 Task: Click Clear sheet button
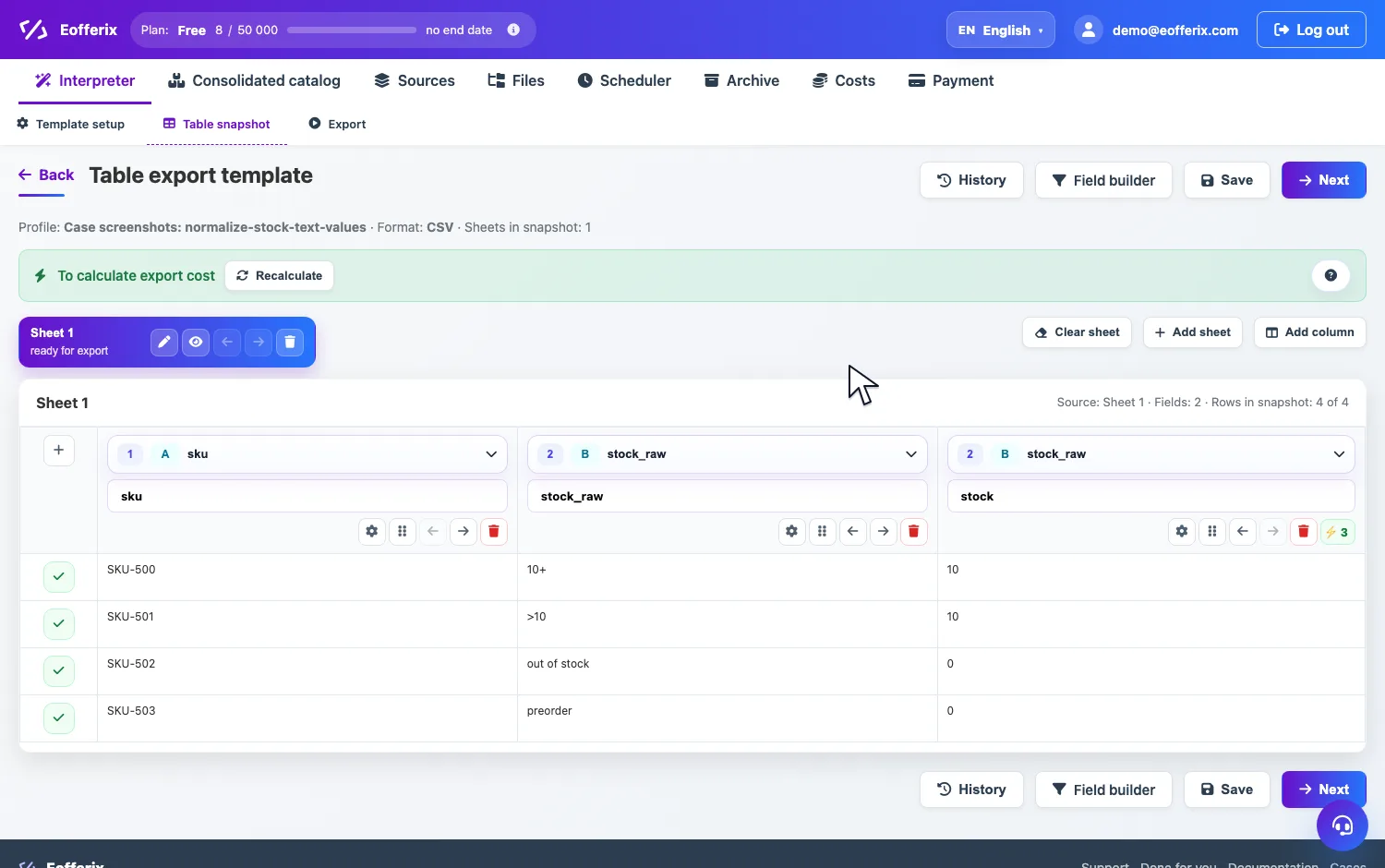tap(1077, 332)
